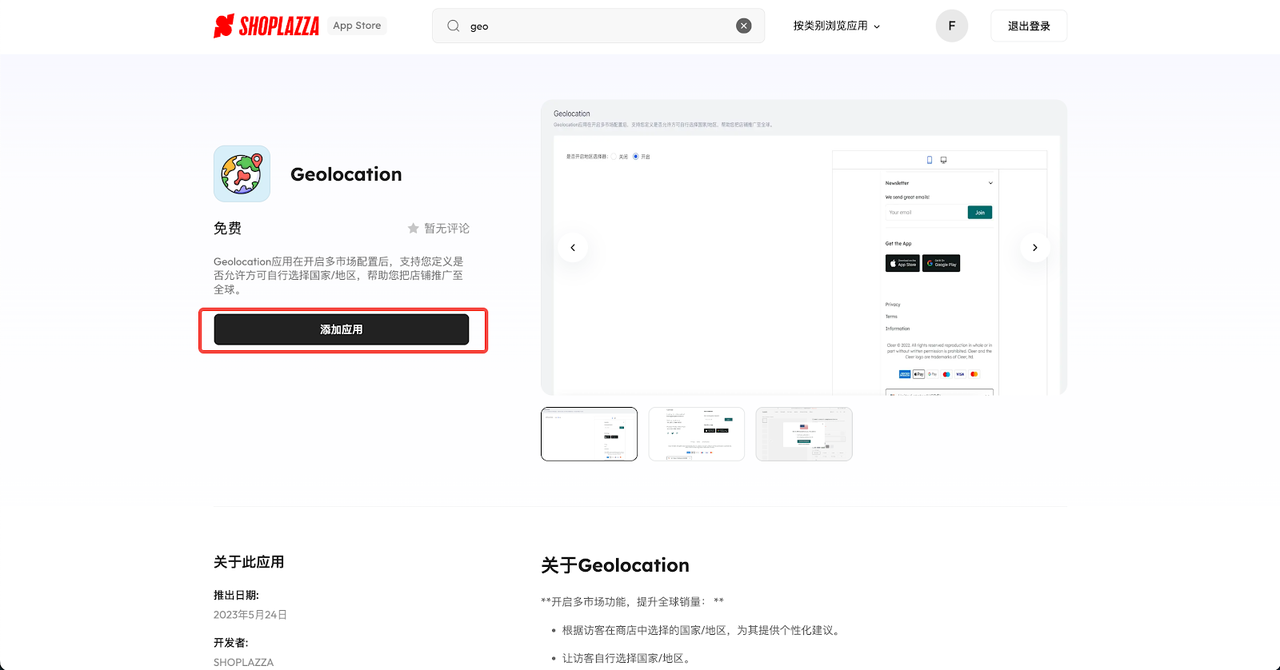The width and height of the screenshot is (1280, 670).
Task: Click the F user avatar toggle
Action: click(951, 25)
